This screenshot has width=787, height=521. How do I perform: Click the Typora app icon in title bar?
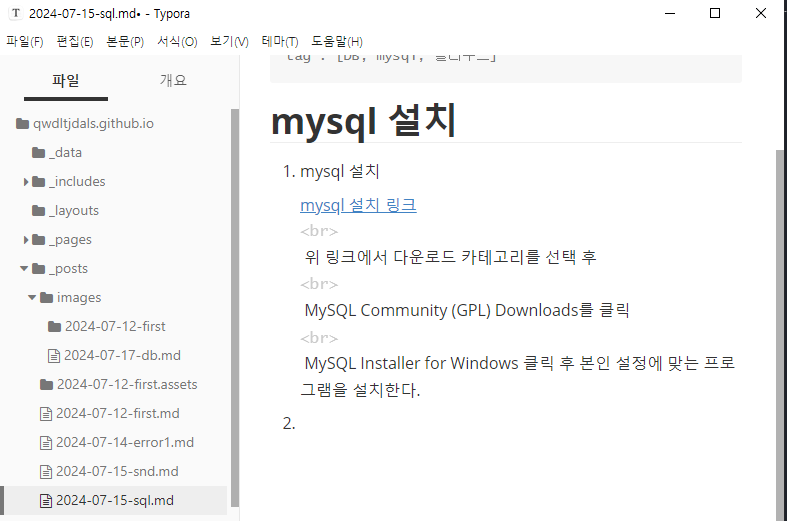[x=16, y=14]
